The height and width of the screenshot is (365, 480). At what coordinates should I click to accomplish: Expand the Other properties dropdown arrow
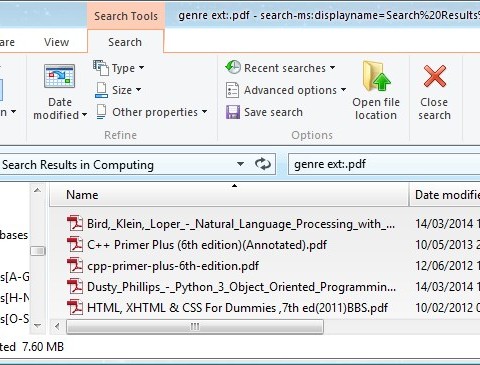tap(204, 112)
